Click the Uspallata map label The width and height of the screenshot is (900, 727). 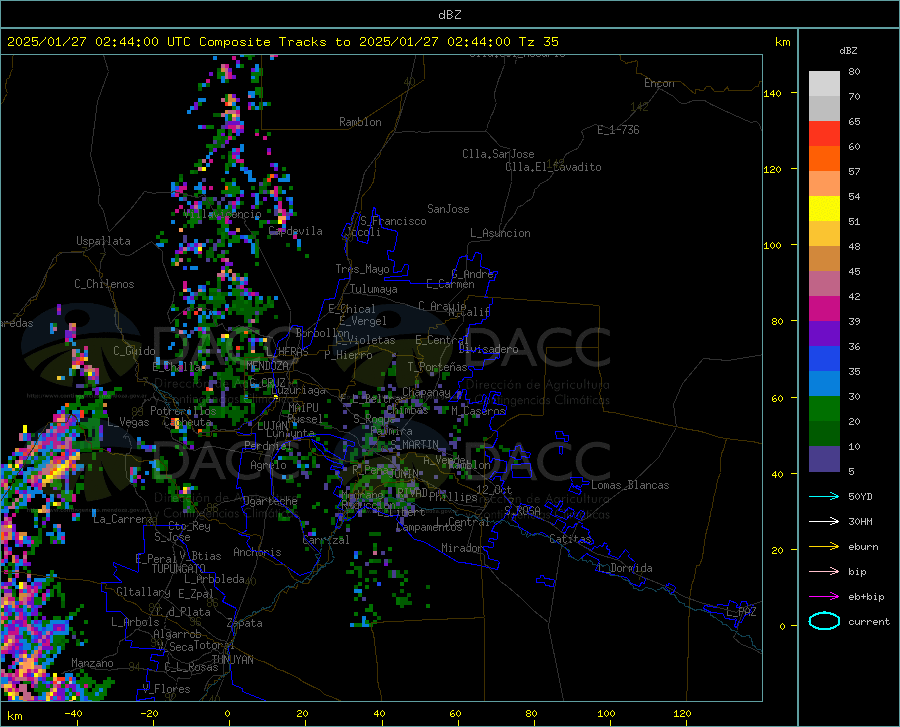coord(103,241)
